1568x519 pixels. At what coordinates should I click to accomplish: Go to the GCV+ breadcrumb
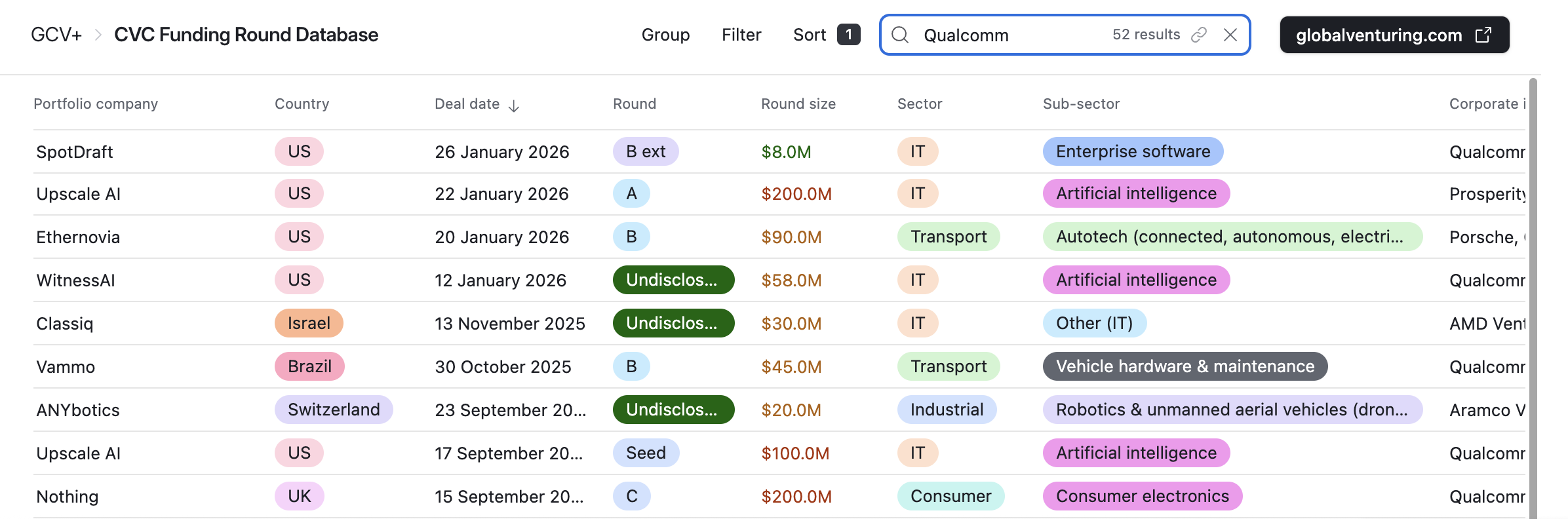(56, 35)
